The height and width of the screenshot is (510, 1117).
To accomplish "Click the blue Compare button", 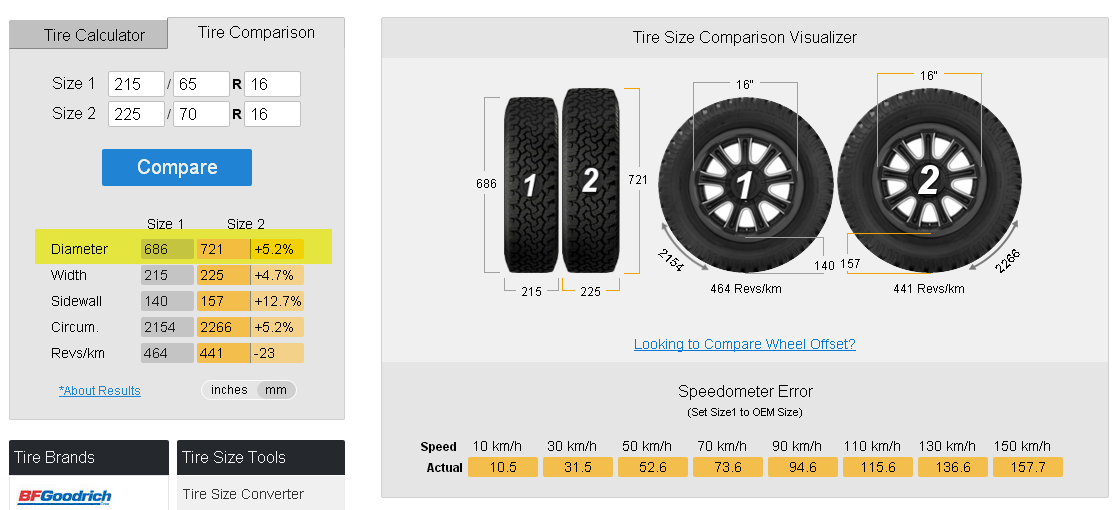I will coord(177,167).
